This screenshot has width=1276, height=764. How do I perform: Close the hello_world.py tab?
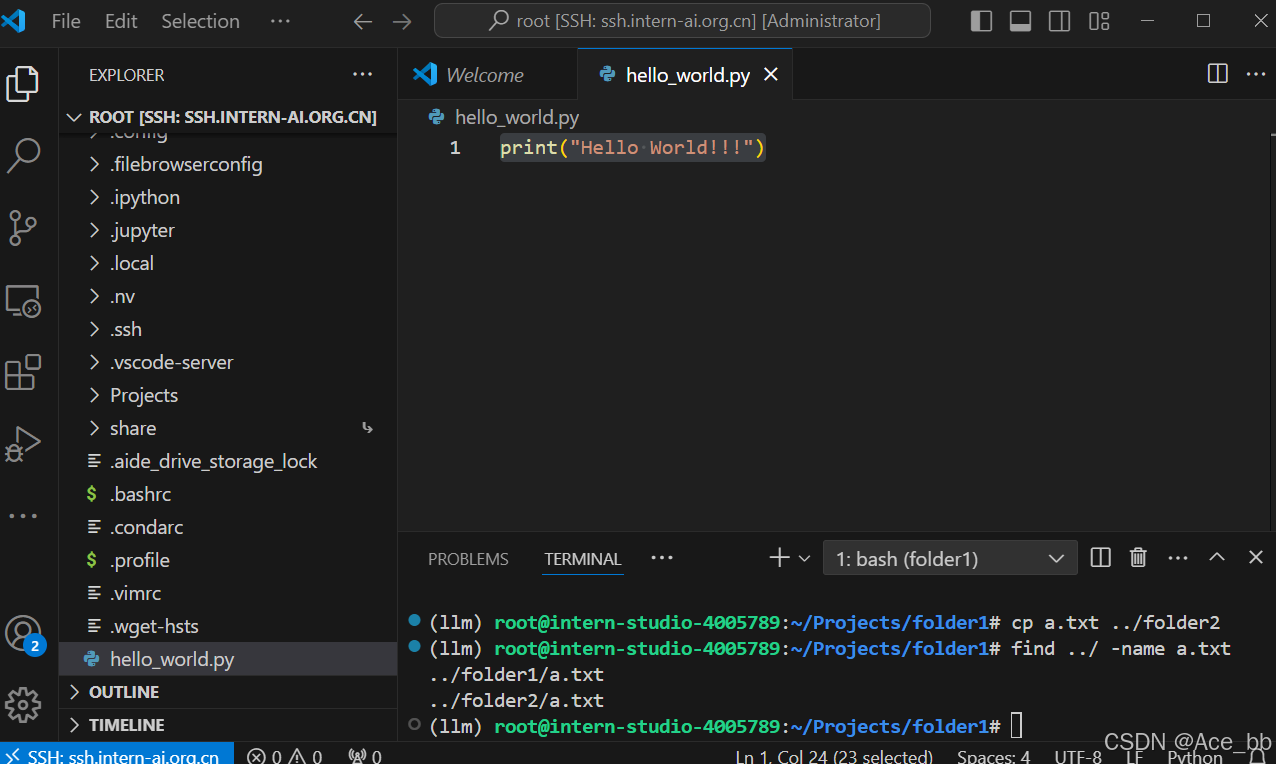(x=771, y=74)
